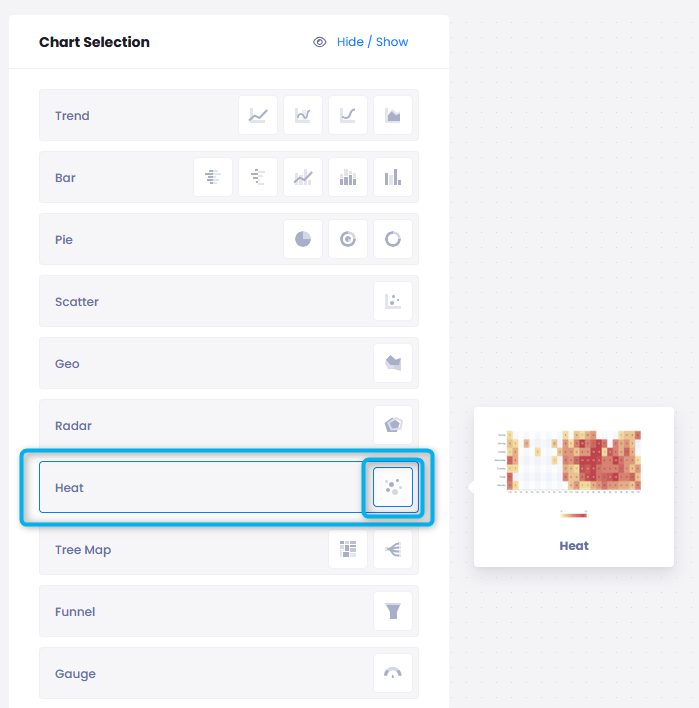Pick the thin ring donut chart icon

pyautogui.click(x=393, y=240)
